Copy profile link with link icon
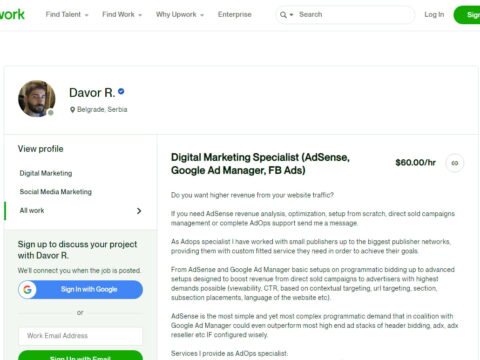Screen dimensions: 480x360 pyautogui.click(x=455, y=163)
